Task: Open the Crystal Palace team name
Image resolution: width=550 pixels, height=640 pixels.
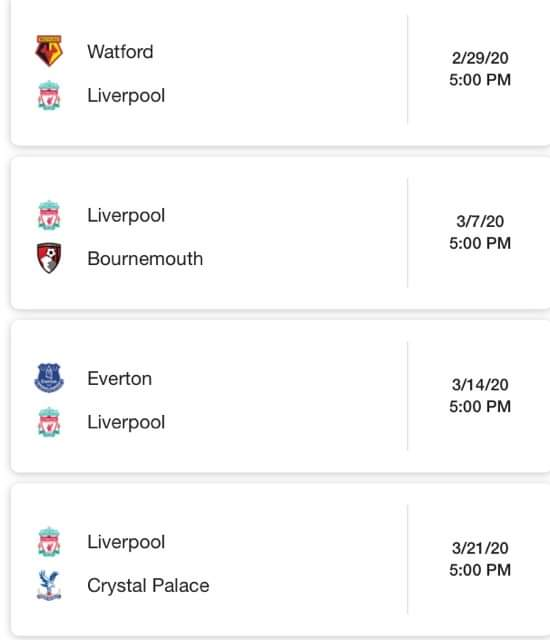Action: click(148, 586)
